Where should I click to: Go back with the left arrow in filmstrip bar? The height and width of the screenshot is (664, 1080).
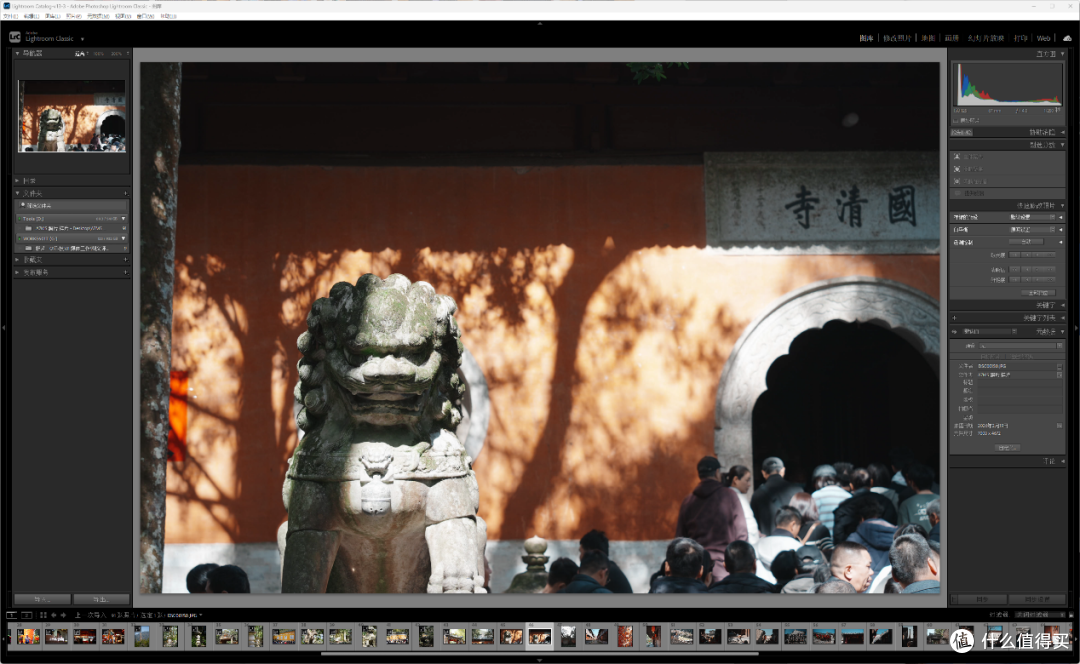[x=54, y=615]
